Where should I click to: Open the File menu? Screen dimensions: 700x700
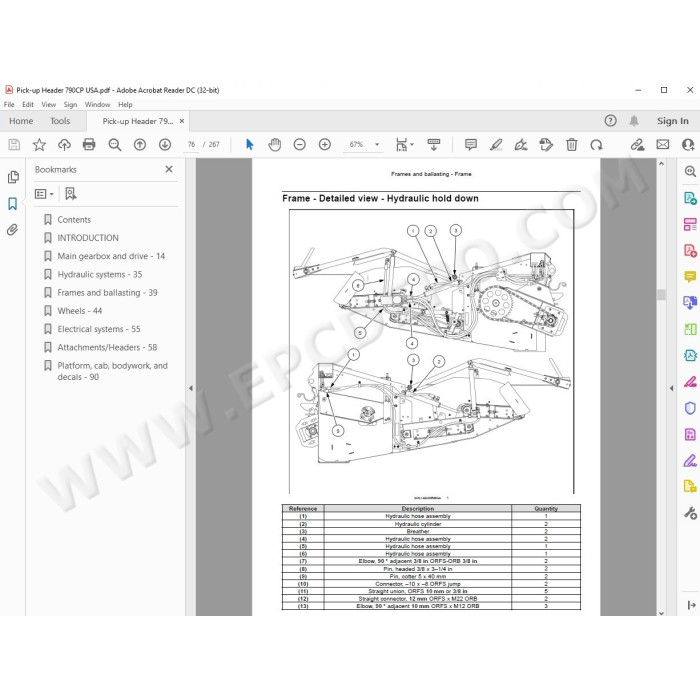(9, 104)
